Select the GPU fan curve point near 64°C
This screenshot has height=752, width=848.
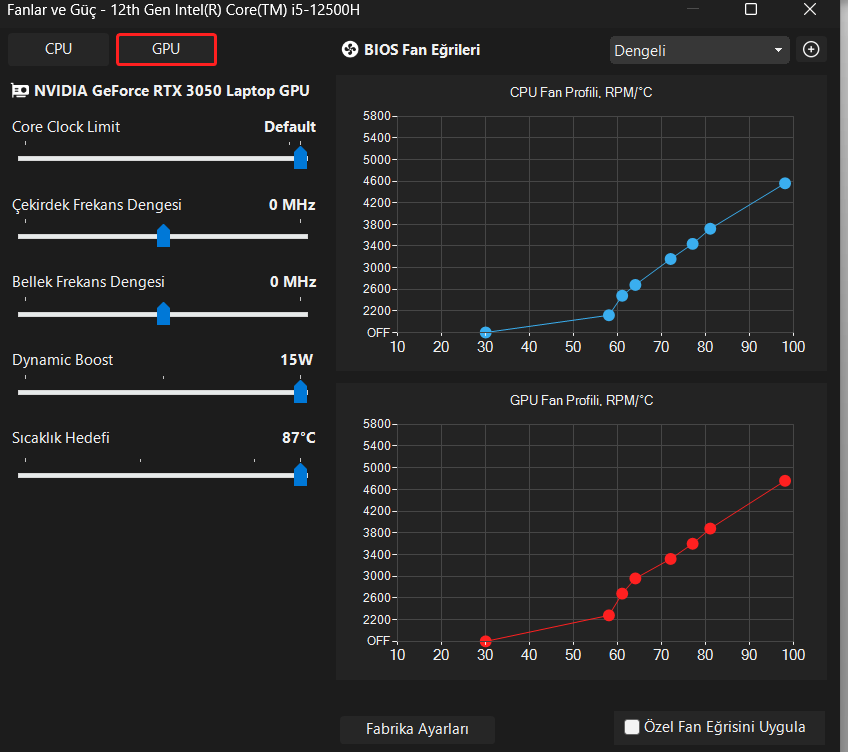[635, 578]
